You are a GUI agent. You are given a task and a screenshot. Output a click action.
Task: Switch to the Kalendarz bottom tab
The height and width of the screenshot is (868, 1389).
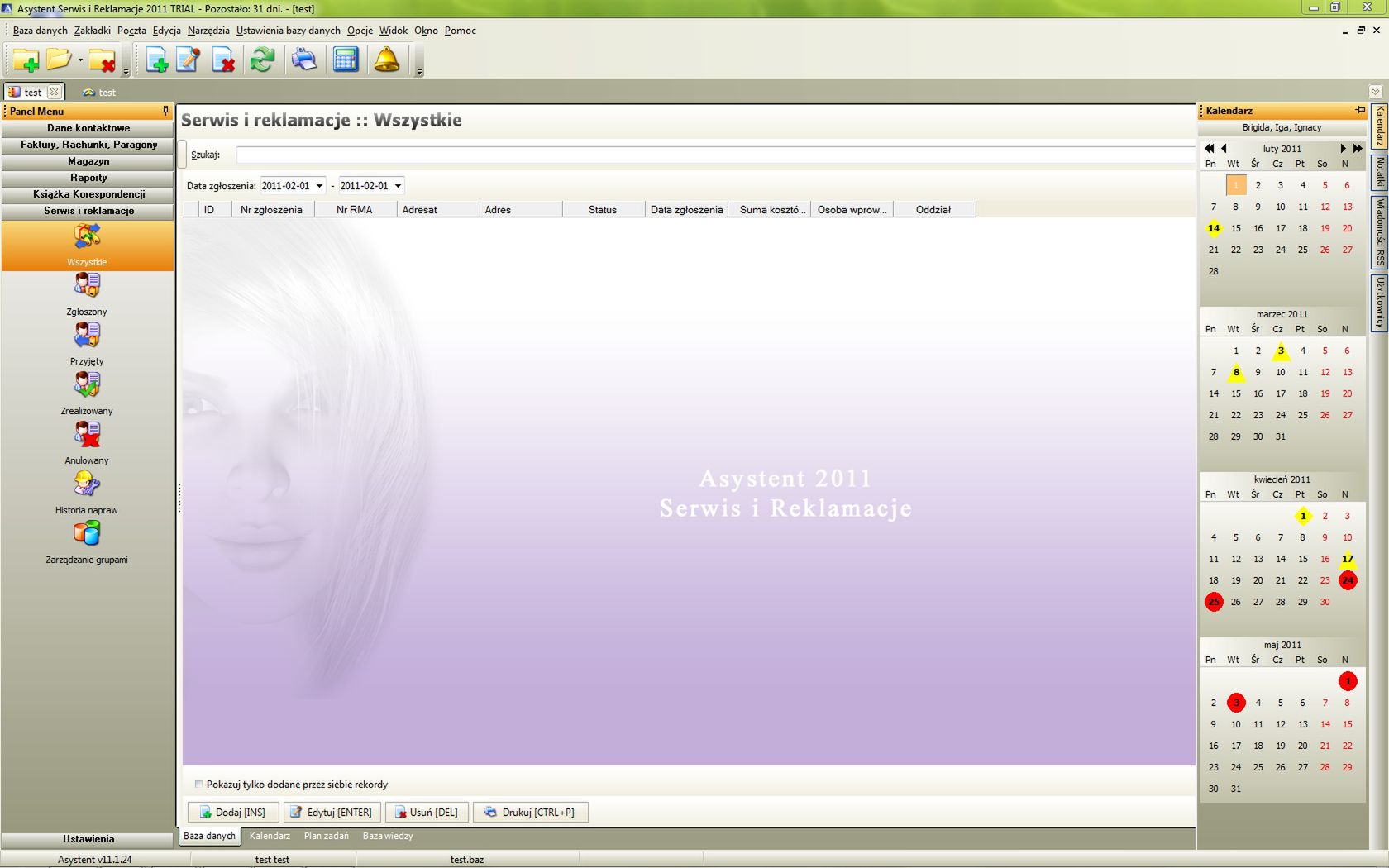(x=270, y=836)
